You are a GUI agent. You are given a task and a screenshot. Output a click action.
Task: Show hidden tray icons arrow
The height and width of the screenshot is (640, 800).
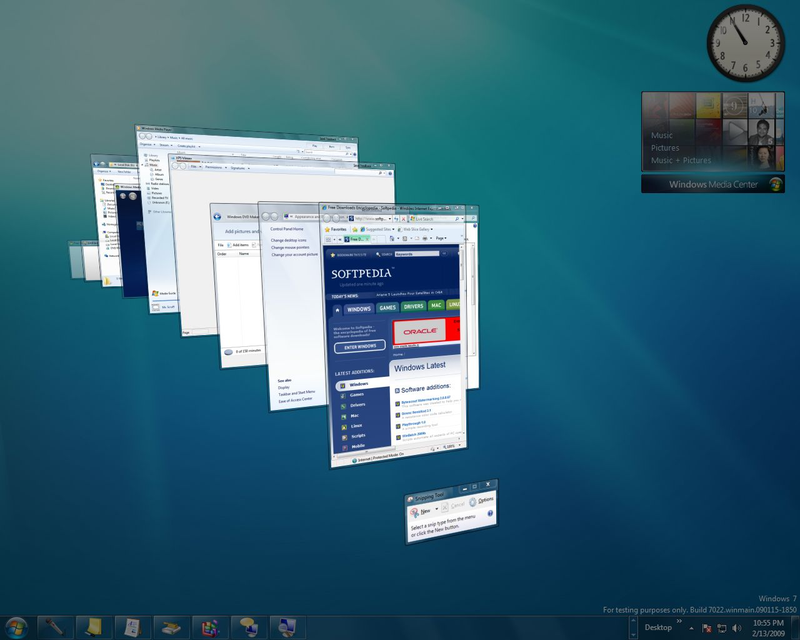[x=691, y=628]
